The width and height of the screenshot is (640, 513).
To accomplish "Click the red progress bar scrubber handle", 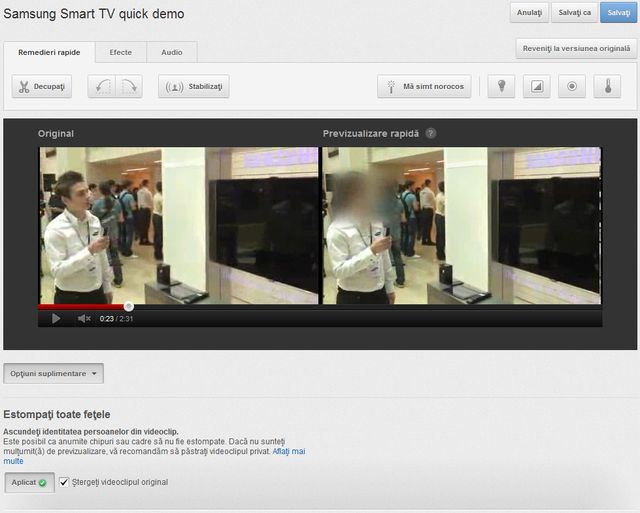I will tap(129, 306).
